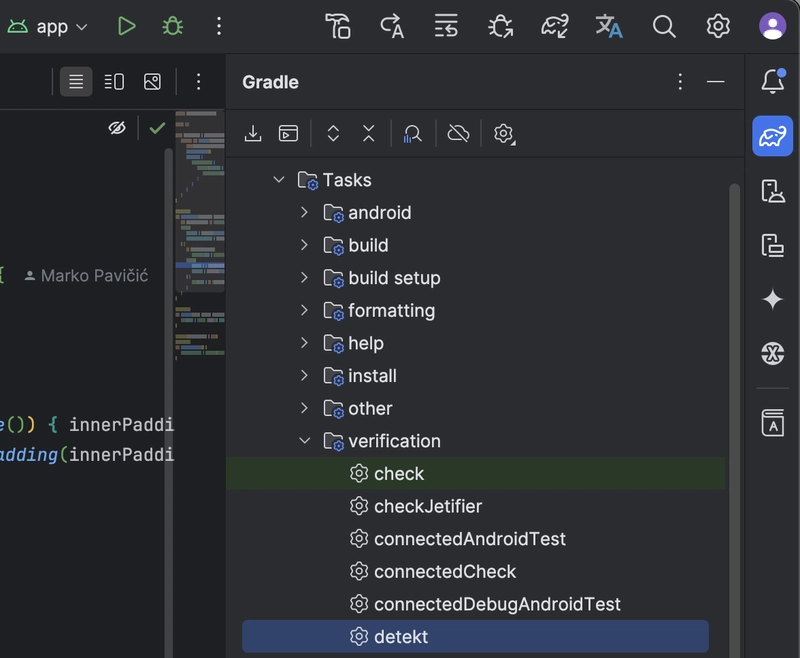This screenshot has height=658, width=800.
Task: Toggle Gradle offline mode
Action: pyautogui.click(x=458, y=134)
